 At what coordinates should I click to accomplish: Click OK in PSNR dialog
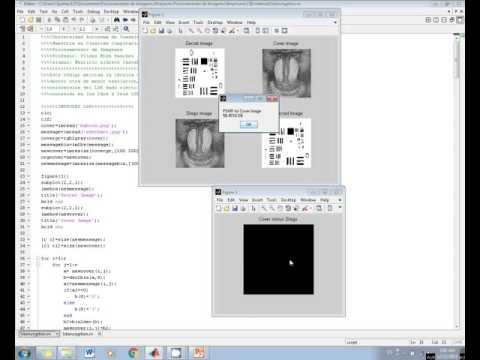coord(249,125)
